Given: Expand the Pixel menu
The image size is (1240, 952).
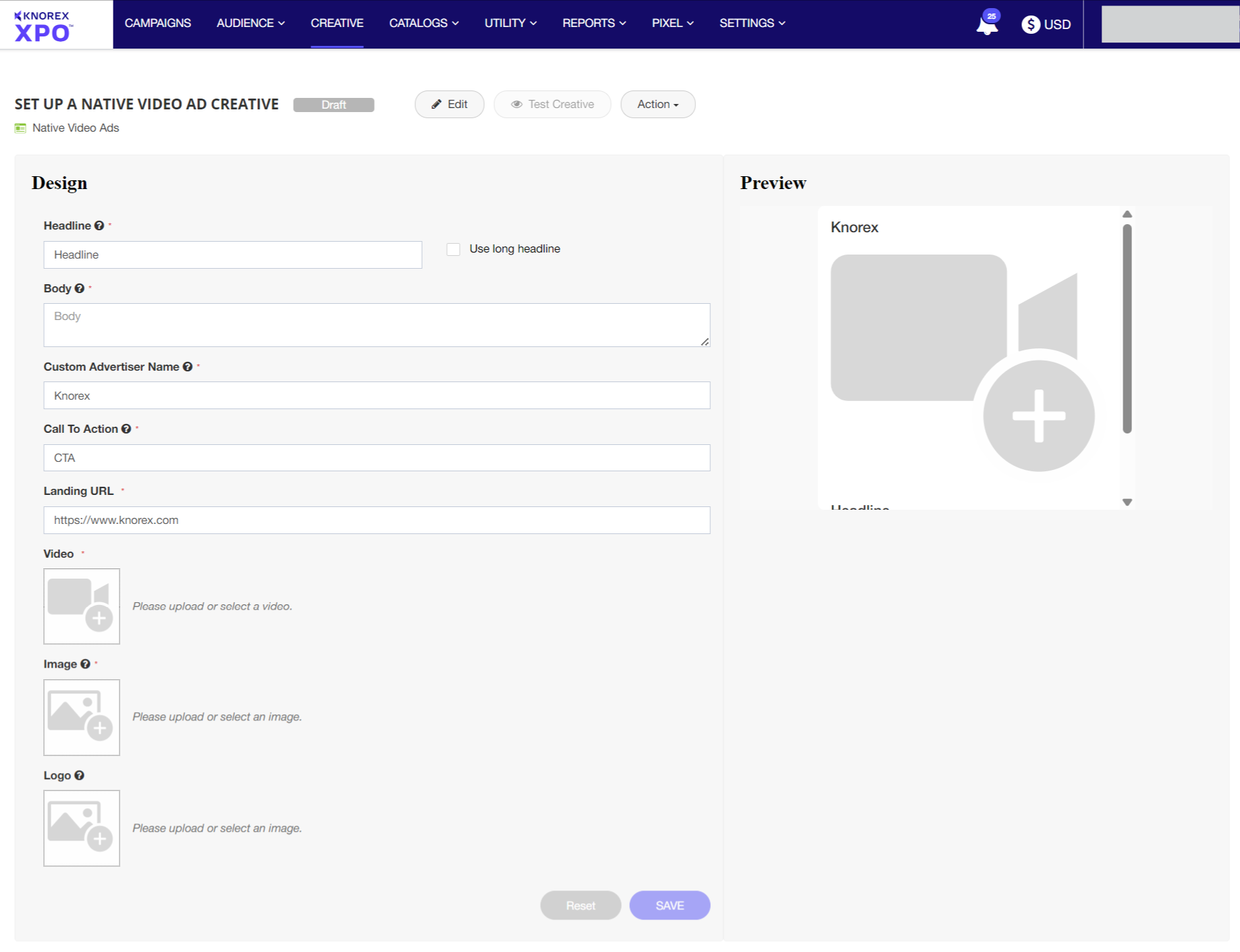Looking at the screenshot, I should 672,23.
